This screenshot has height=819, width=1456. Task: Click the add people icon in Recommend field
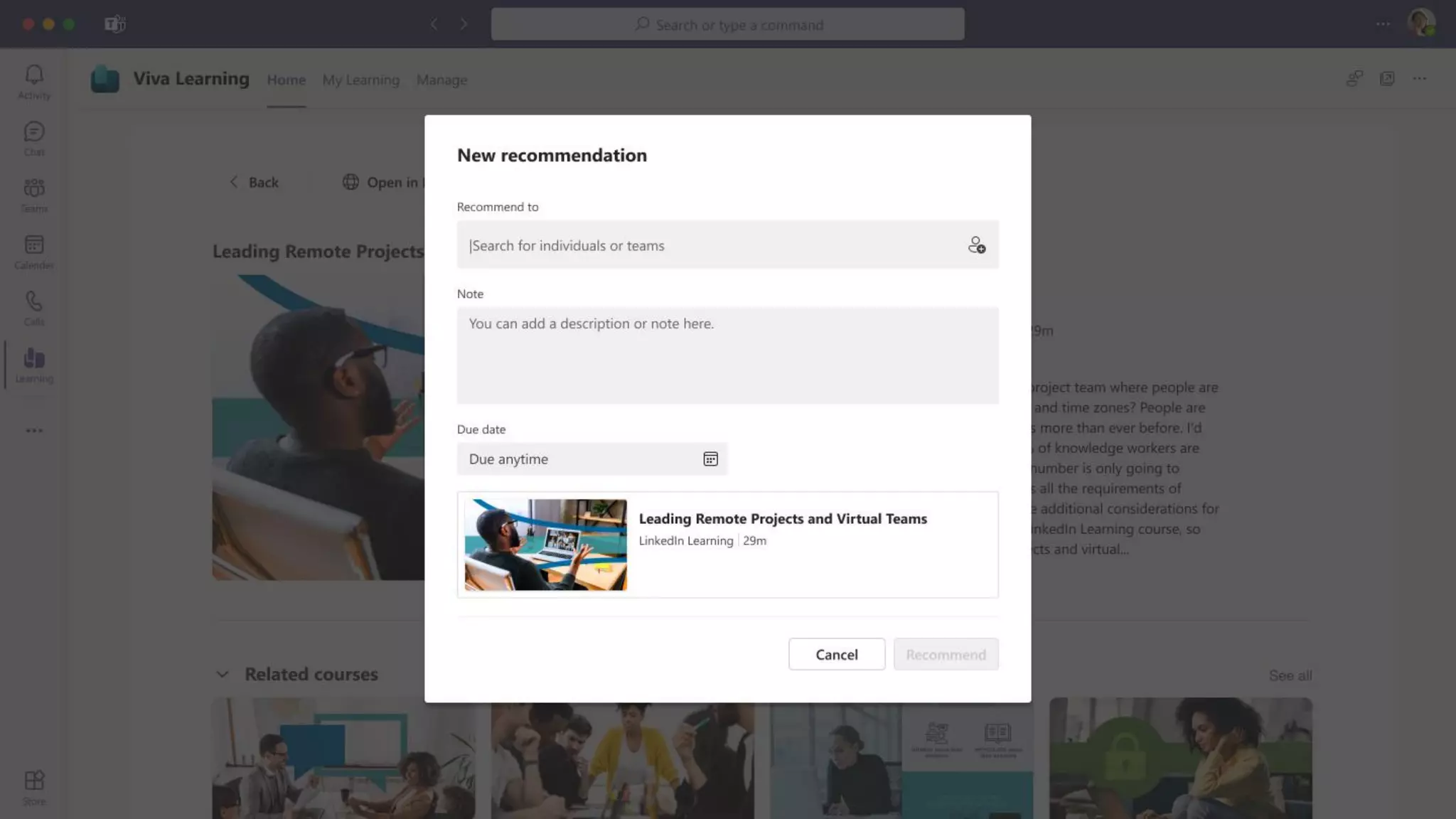[976, 245]
